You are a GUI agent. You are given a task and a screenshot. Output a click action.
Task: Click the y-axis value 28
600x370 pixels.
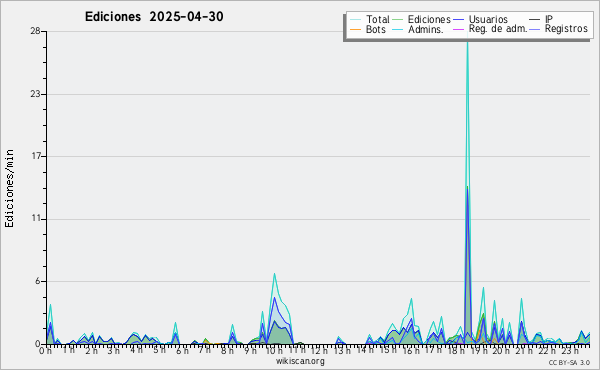(35, 31)
